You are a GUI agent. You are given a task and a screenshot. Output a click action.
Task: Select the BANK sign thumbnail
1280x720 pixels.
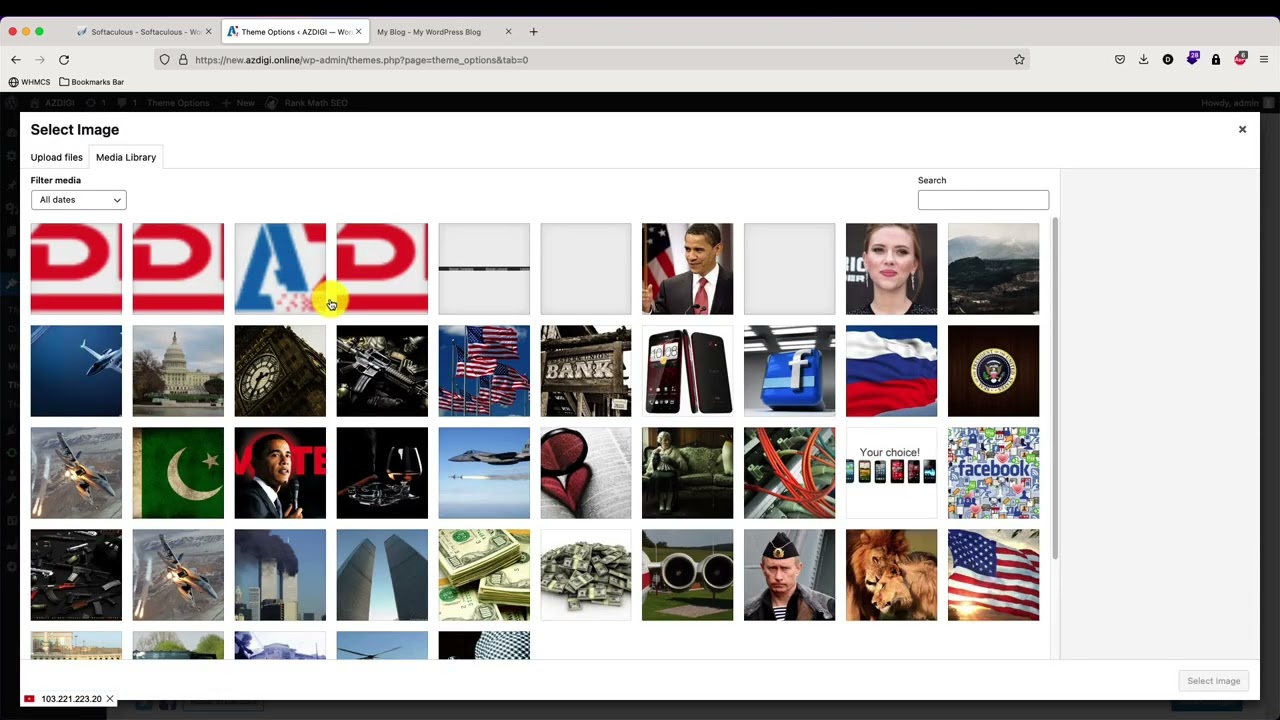pos(586,371)
